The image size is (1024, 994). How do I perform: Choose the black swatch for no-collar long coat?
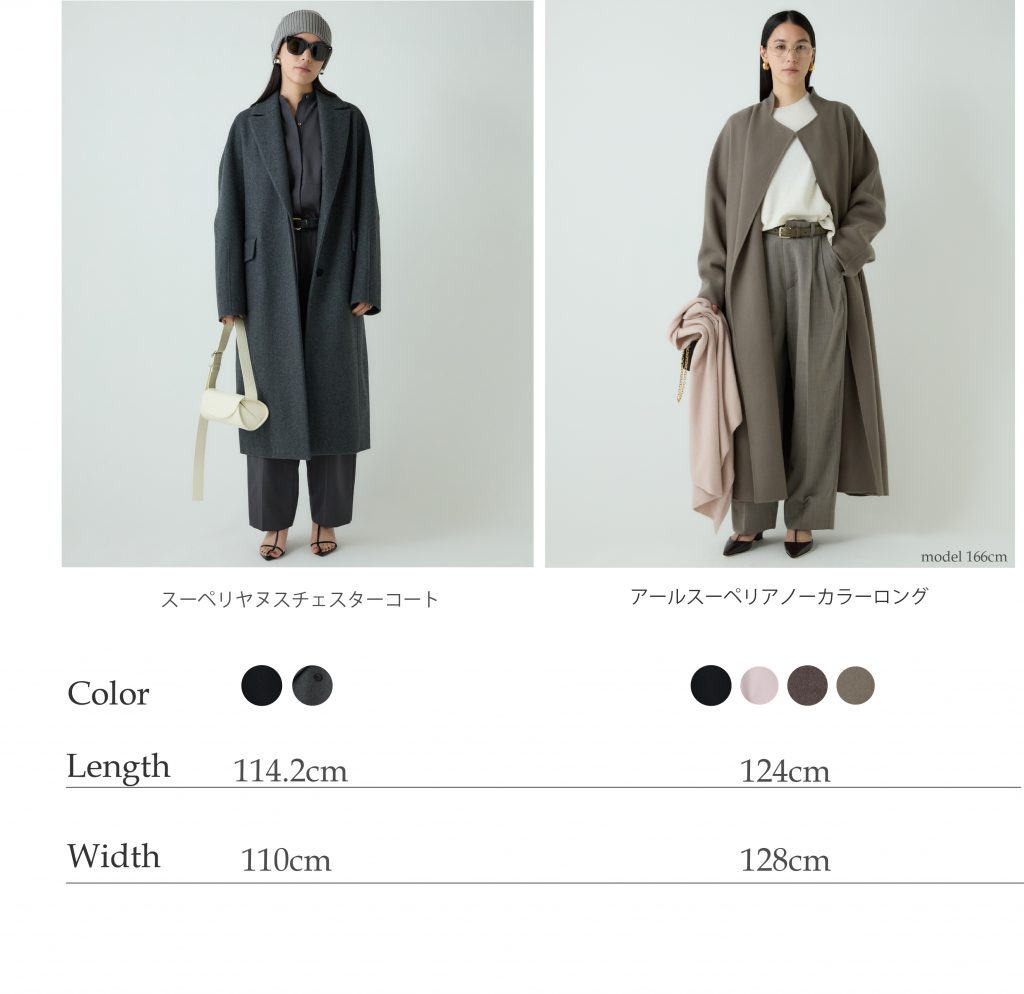click(711, 685)
